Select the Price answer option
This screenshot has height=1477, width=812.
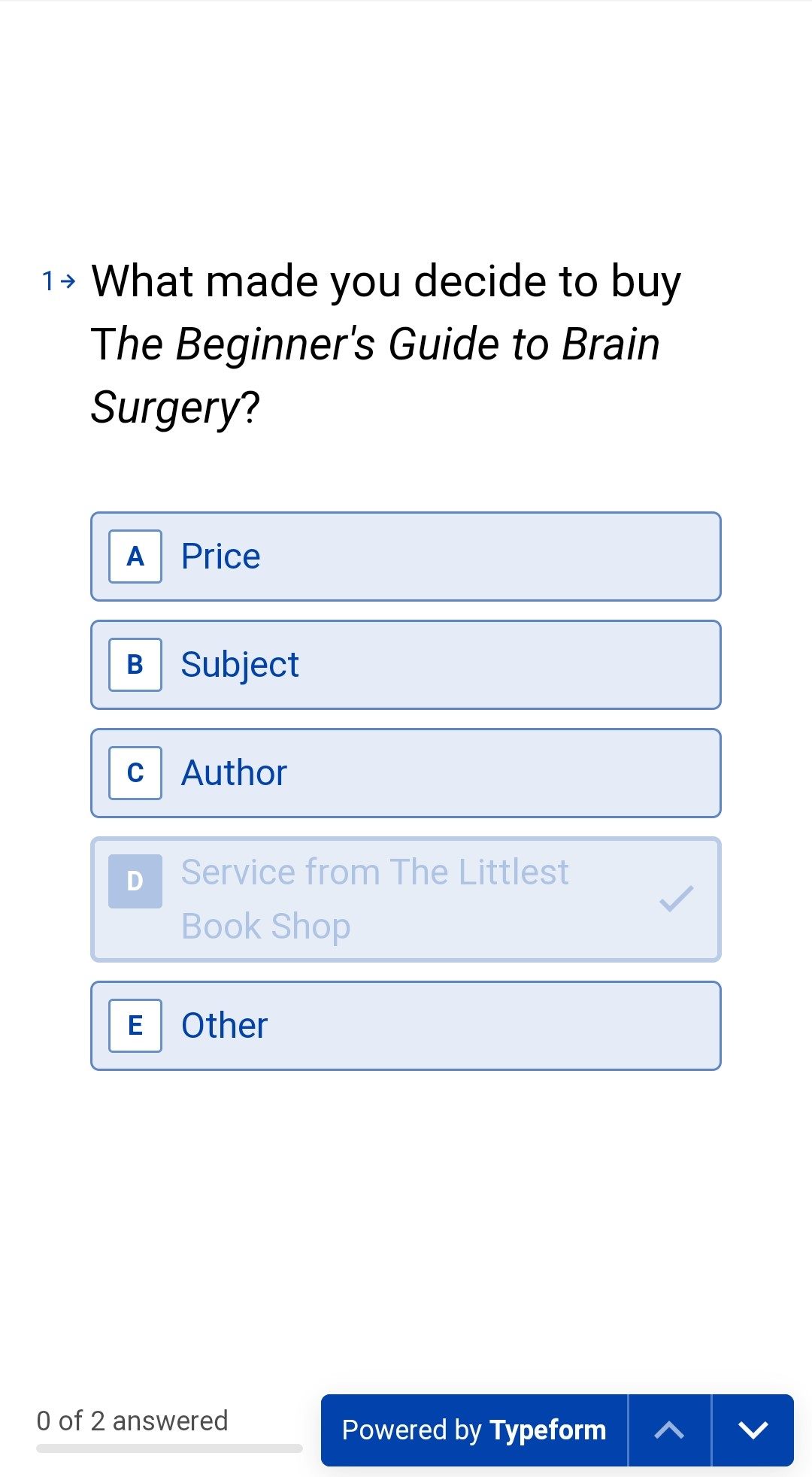pyautogui.click(x=406, y=557)
